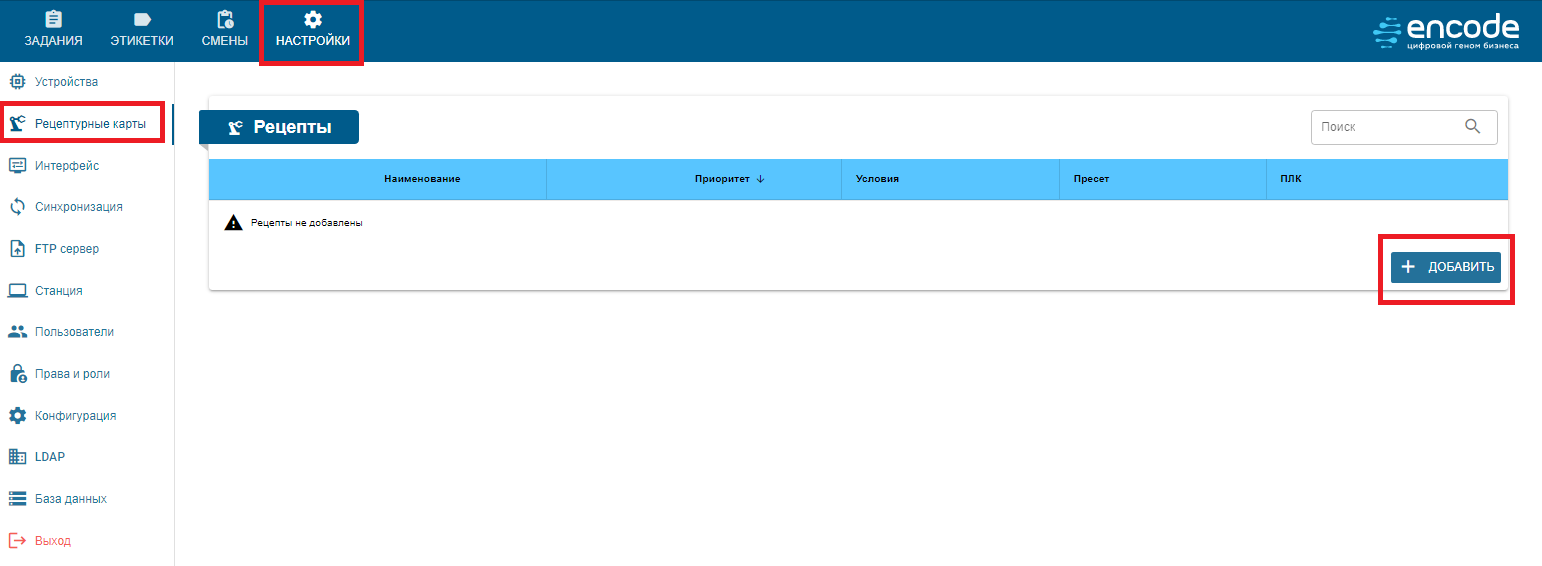
Task: Click the Права и роли lock icon
Action: pyautogui.click(x=17, y=374)
